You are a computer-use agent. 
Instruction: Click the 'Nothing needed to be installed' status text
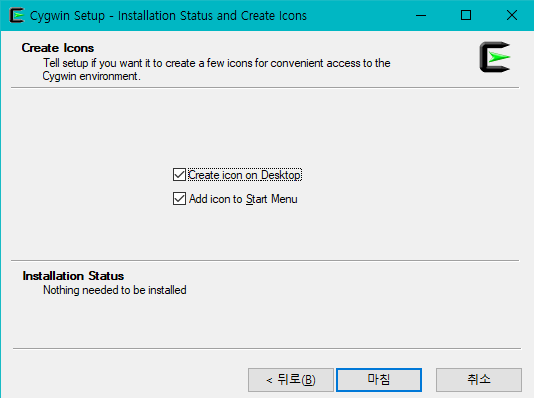(x=115, y=290)
